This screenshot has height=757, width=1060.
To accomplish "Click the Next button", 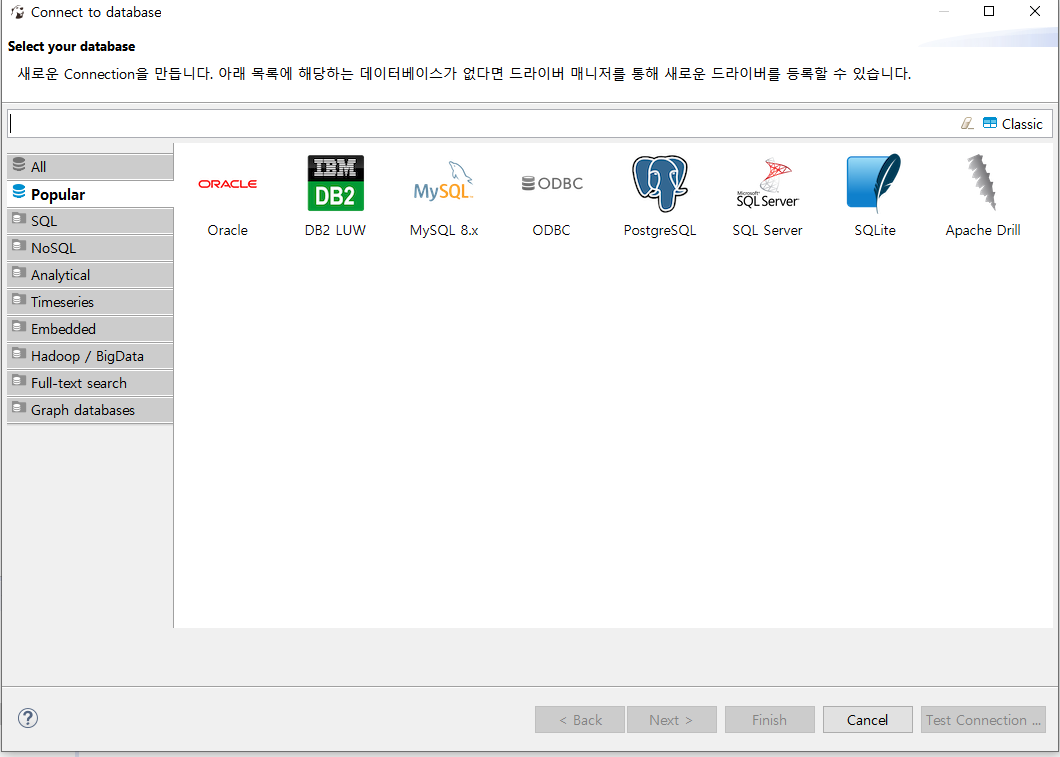I will tap(671, 720).
